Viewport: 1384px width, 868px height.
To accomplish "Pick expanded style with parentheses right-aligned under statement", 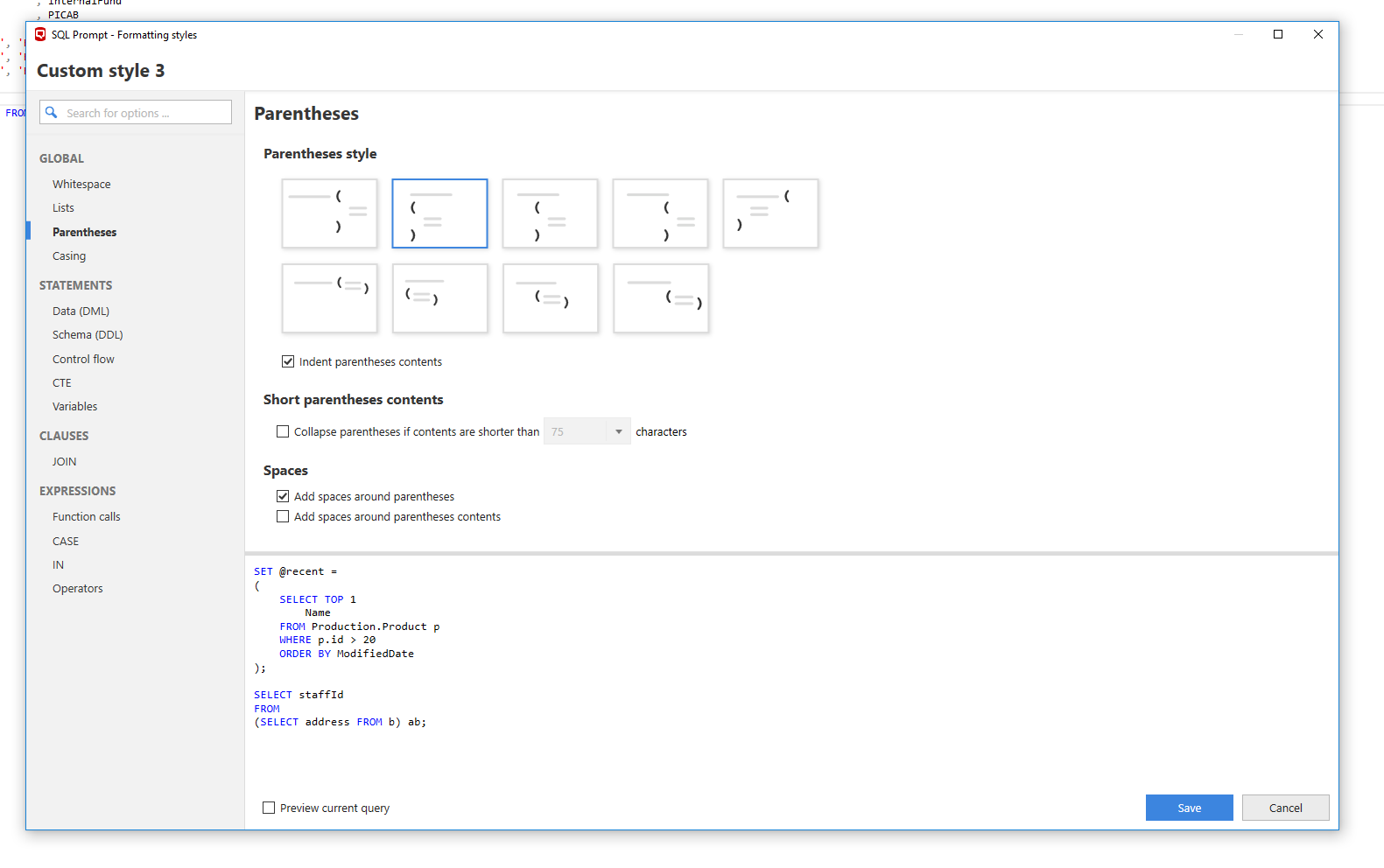I will [660, 213].
